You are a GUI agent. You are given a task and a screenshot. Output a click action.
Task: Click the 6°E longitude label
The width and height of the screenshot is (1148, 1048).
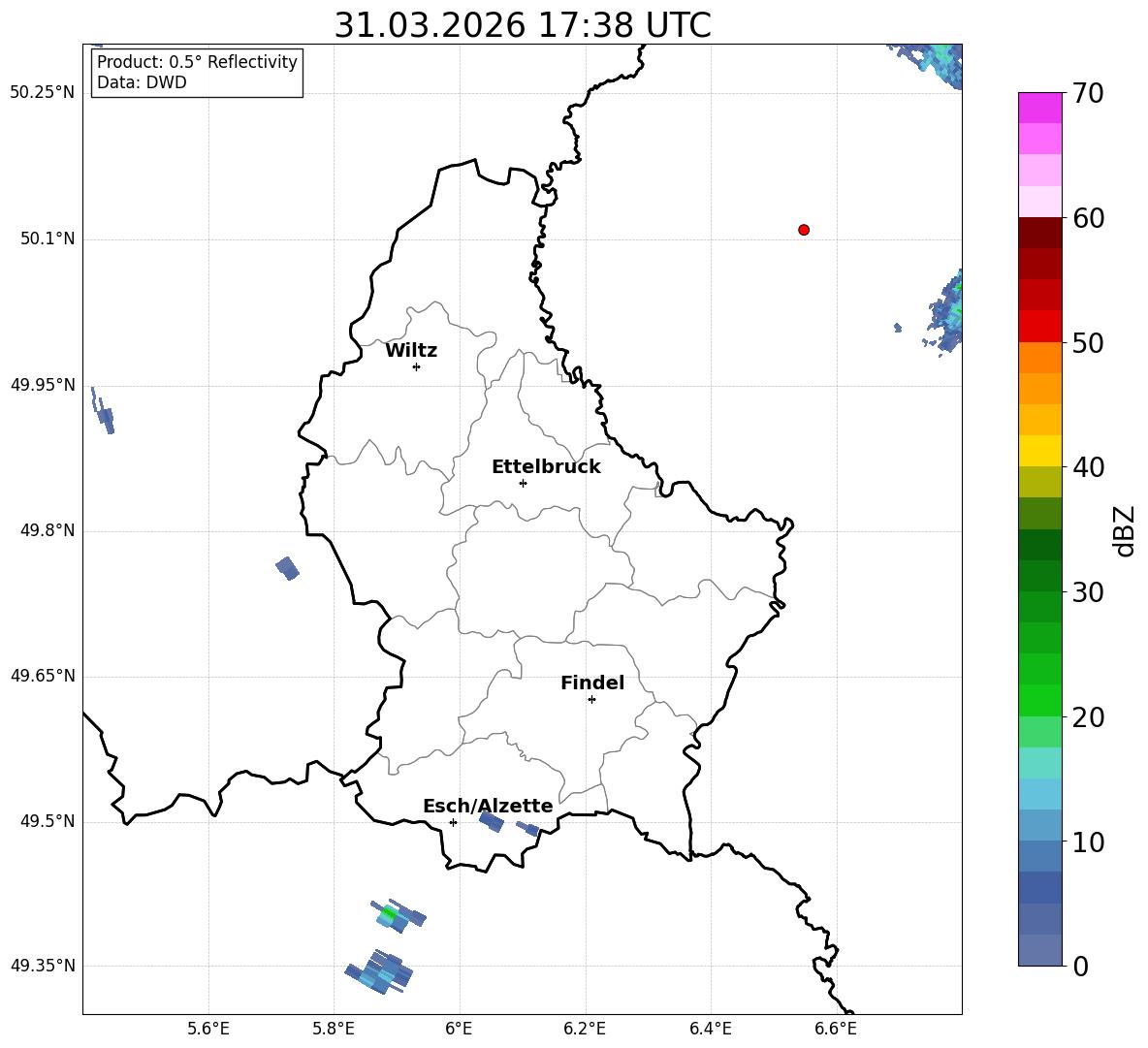click(459, 1029)
